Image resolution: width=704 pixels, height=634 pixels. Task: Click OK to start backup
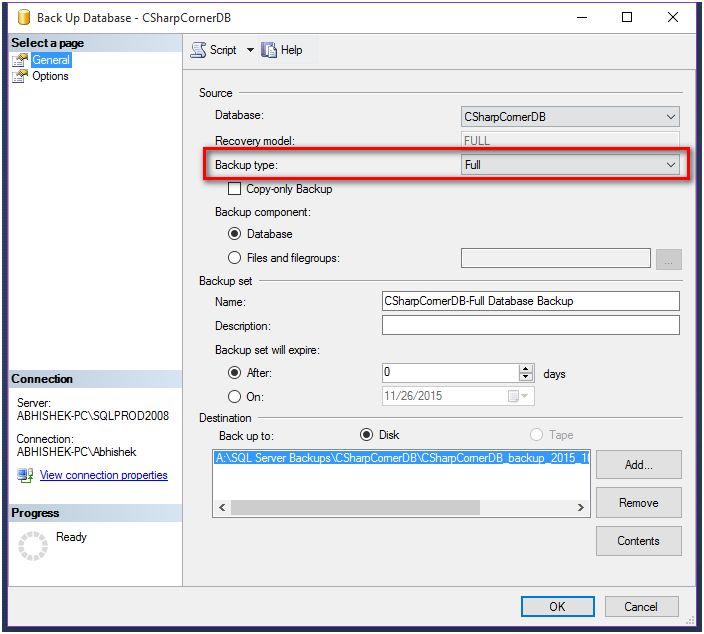(x=558, y=607)
